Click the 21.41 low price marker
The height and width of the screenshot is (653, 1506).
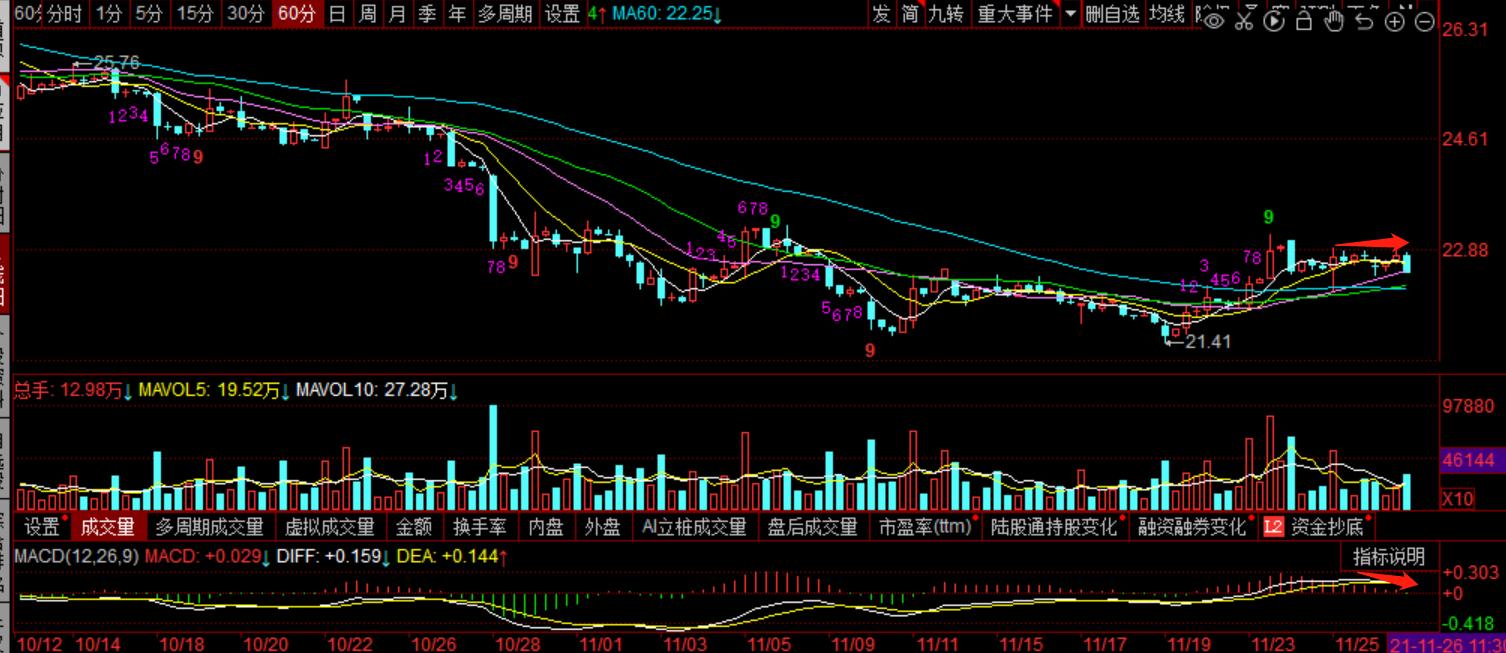(x=1208, y=341)
